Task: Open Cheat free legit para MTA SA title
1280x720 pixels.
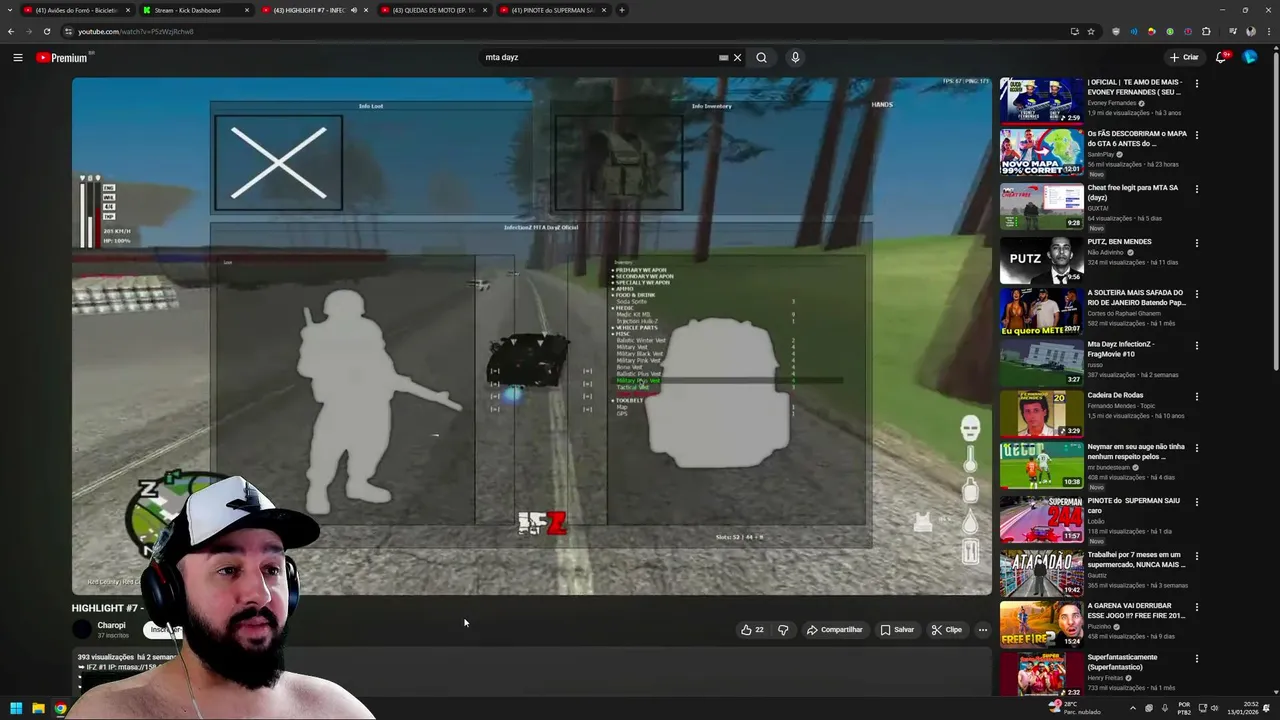Action: [1133, 192]
